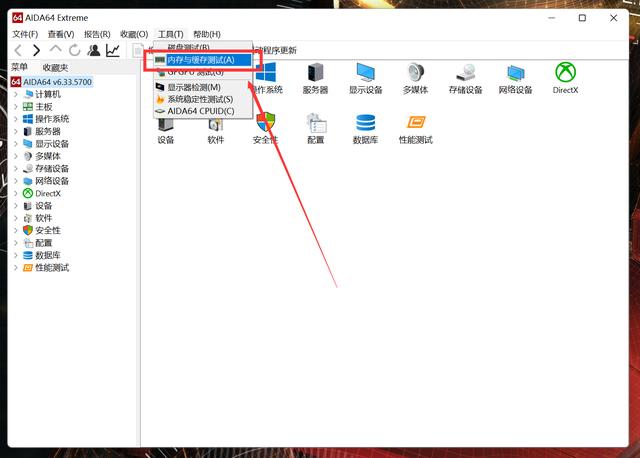Go forward with the right arrow toolbar icon
Image resolution: width=640 pixels, height=458 pixels.
(36, 50)
